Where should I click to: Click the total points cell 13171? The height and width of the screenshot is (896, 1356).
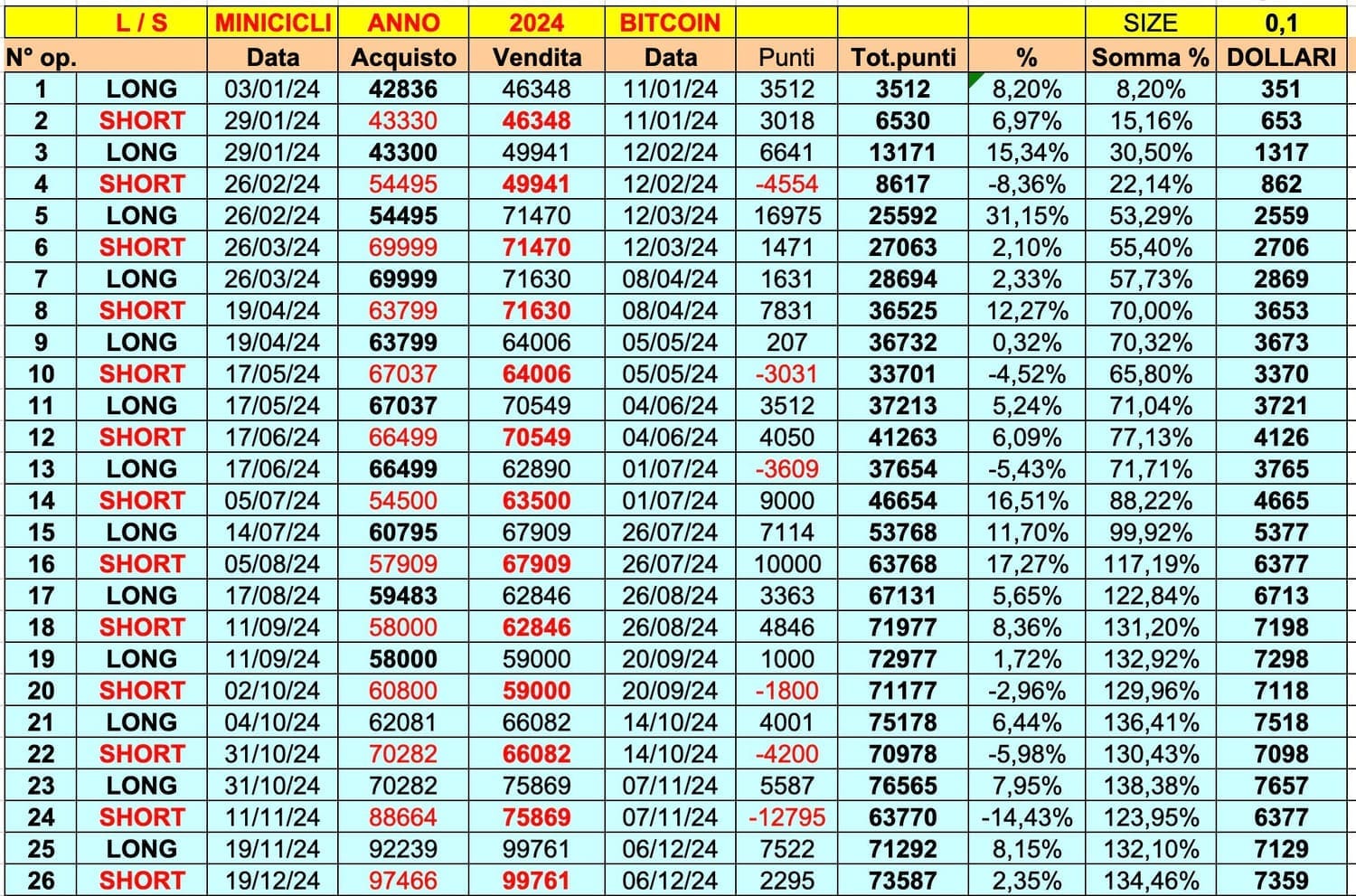click(903, 152)
